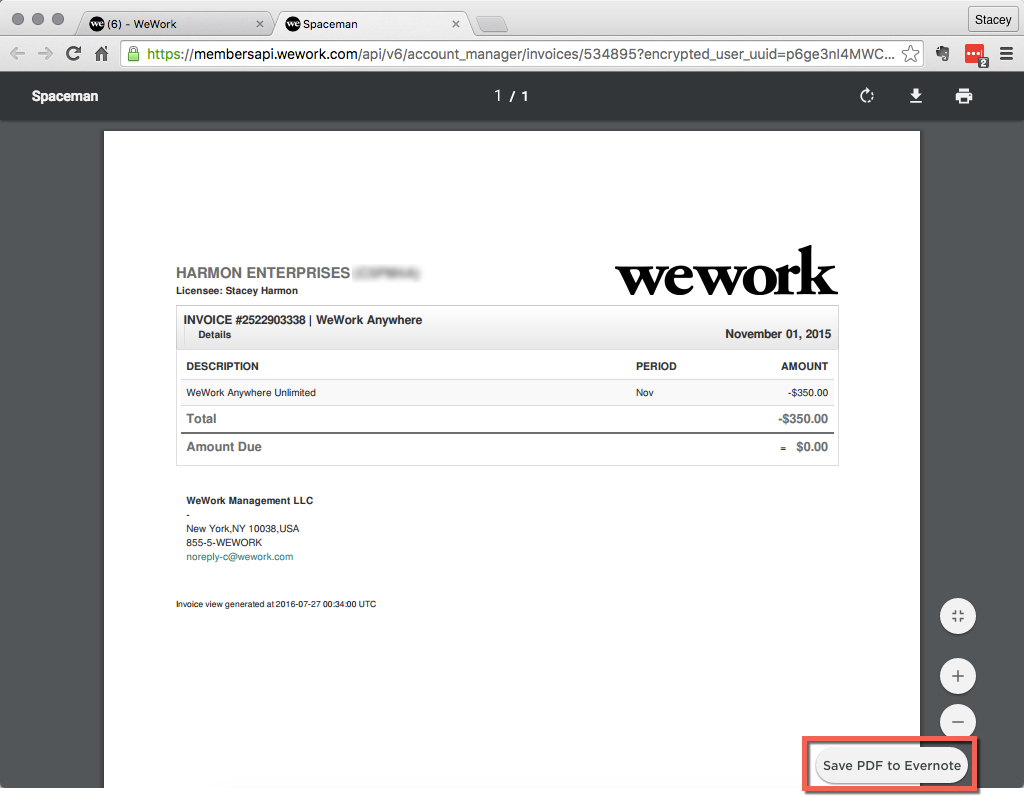This screenshot has height=797, width=1027.
Task: Open the noreply-c@wework.com email link
Action: tap(240, 557)
